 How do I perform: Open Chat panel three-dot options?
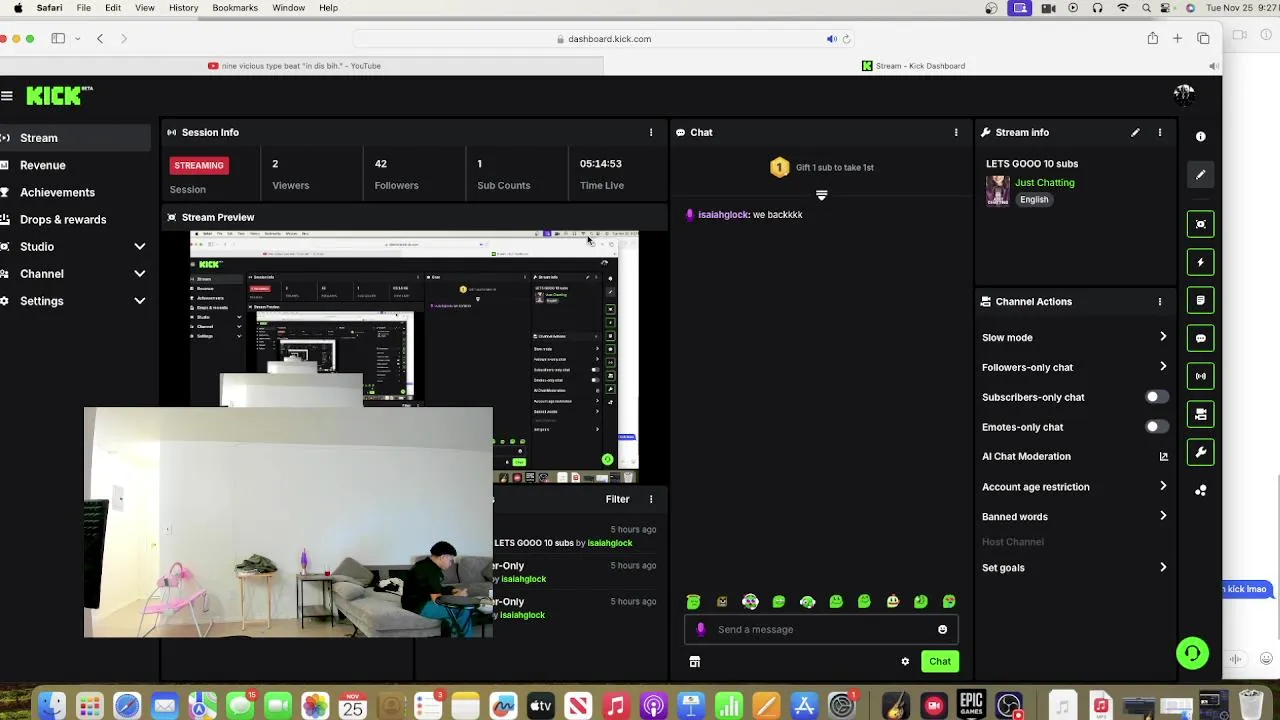coord(956,132)
